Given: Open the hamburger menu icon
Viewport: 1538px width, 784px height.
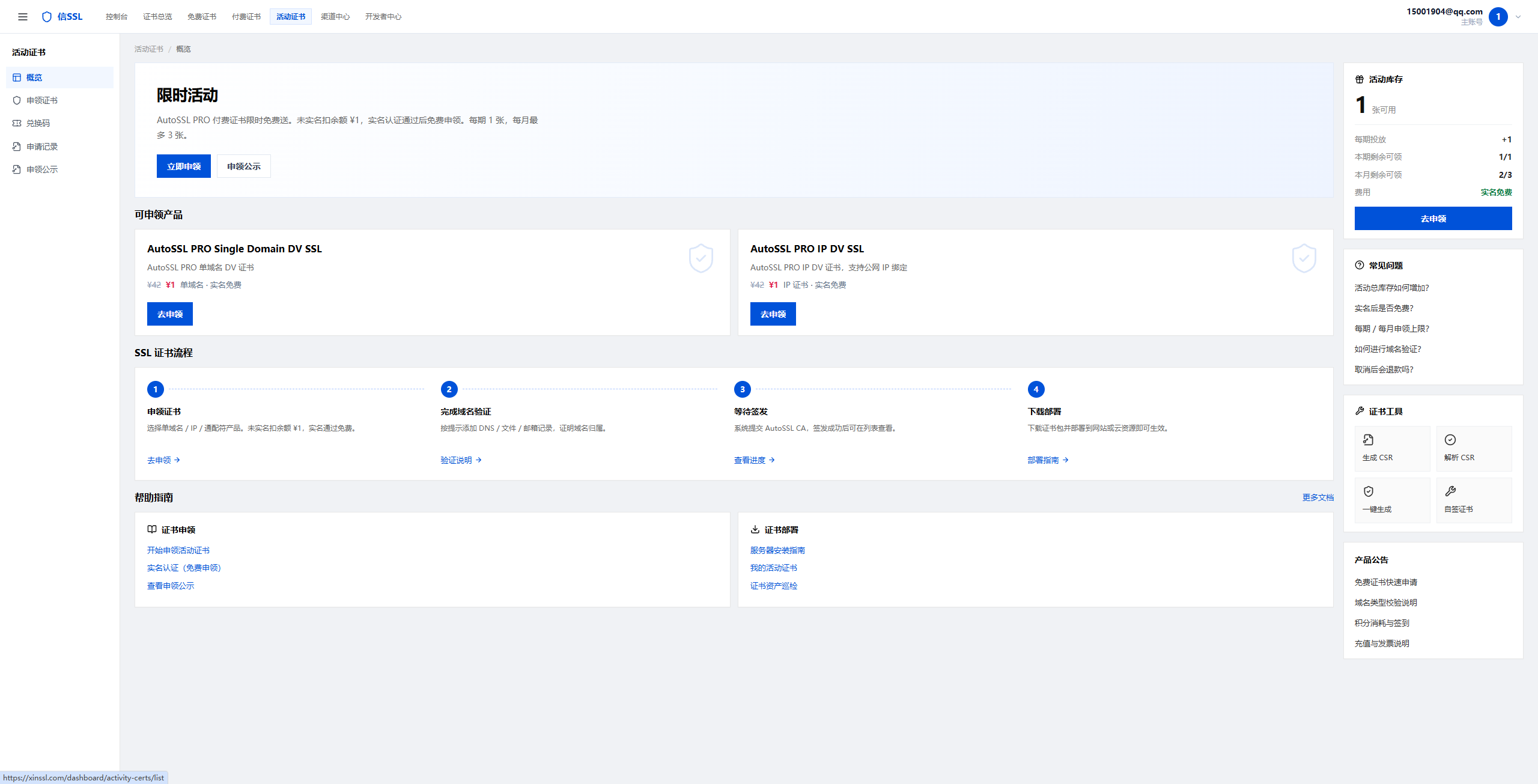Looking at the screenshot, I should [x=23, y=17].
